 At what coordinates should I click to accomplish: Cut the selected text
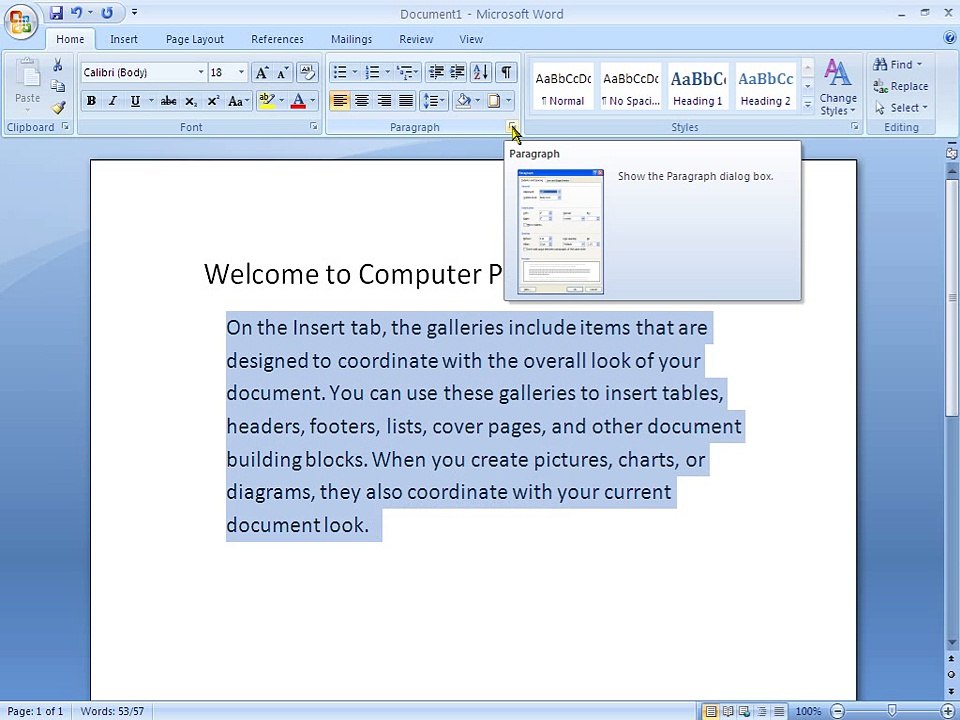click(x=58, y=65)
